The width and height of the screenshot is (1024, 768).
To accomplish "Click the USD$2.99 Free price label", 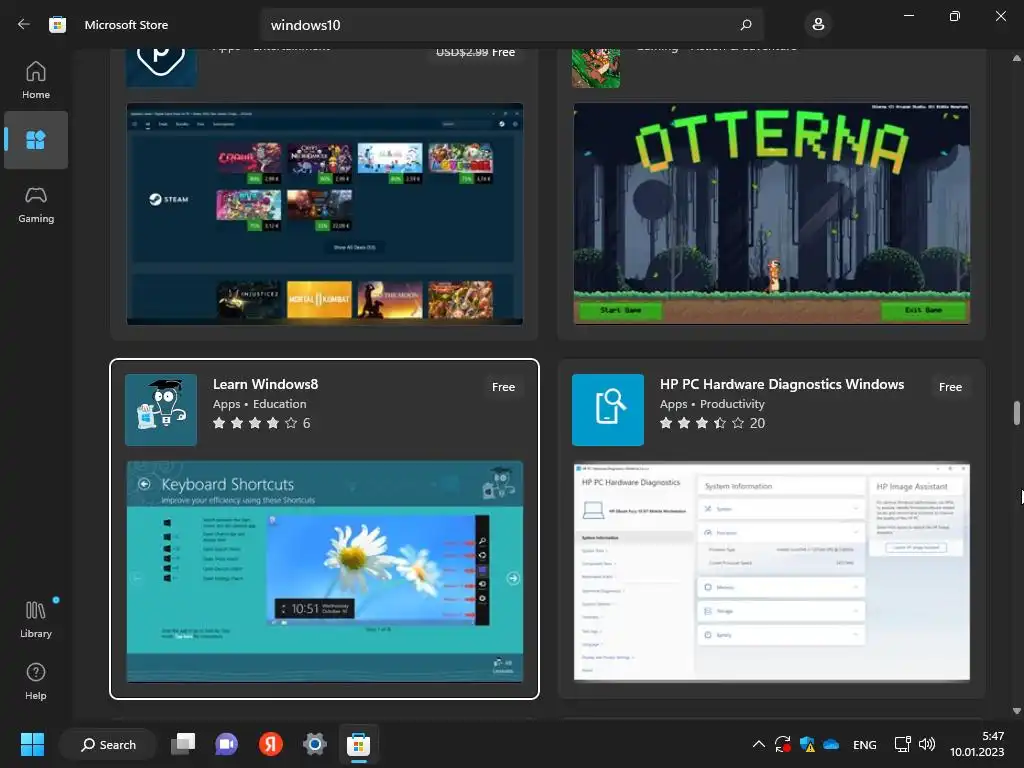I will [x=475, y=52].
